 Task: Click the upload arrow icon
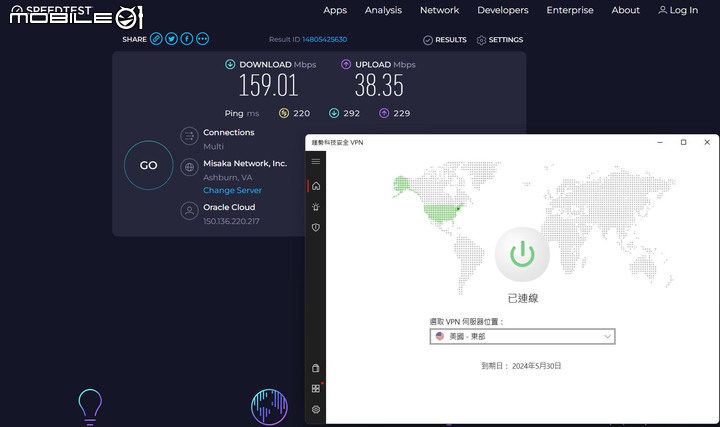346,64
